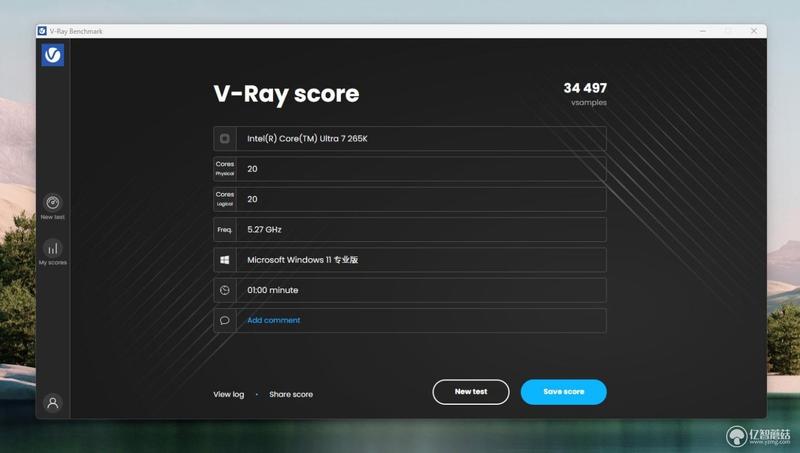Click the vsamples unit label

coord(589,103)
